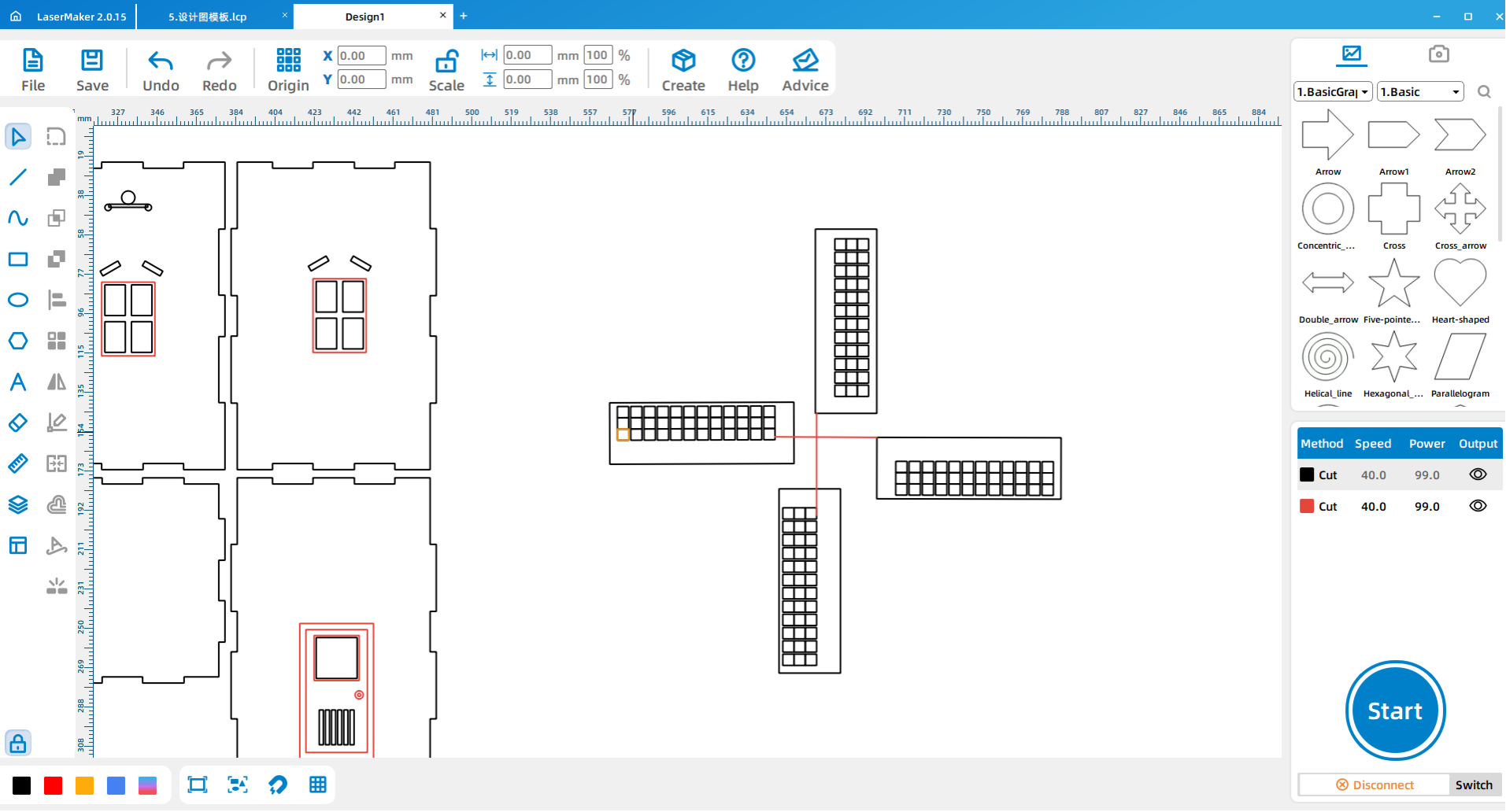
Task: Open the layers tool
Action: pos(18,504)
